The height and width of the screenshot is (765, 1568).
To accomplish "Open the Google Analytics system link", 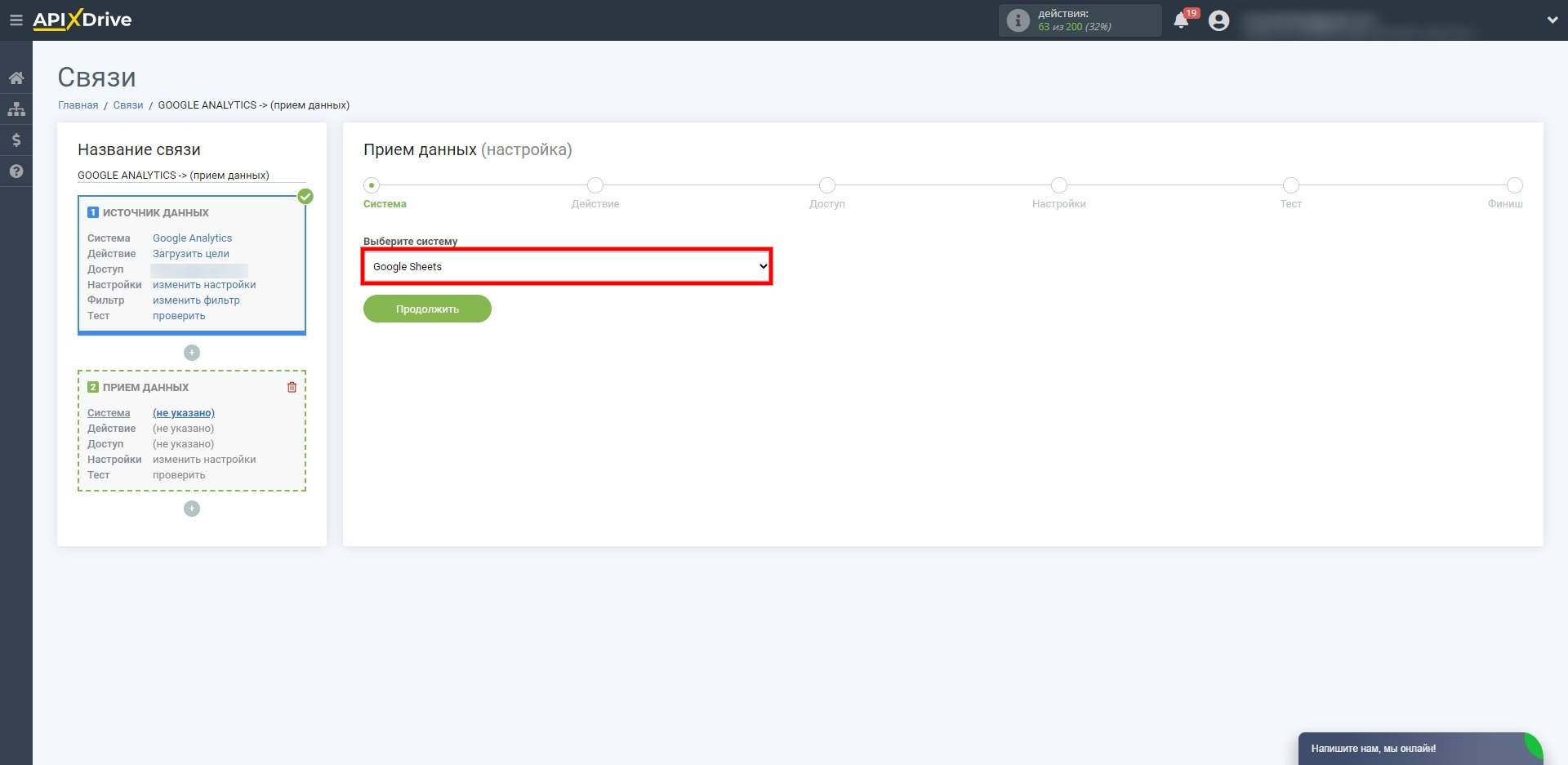I will [x=192, y=238].
